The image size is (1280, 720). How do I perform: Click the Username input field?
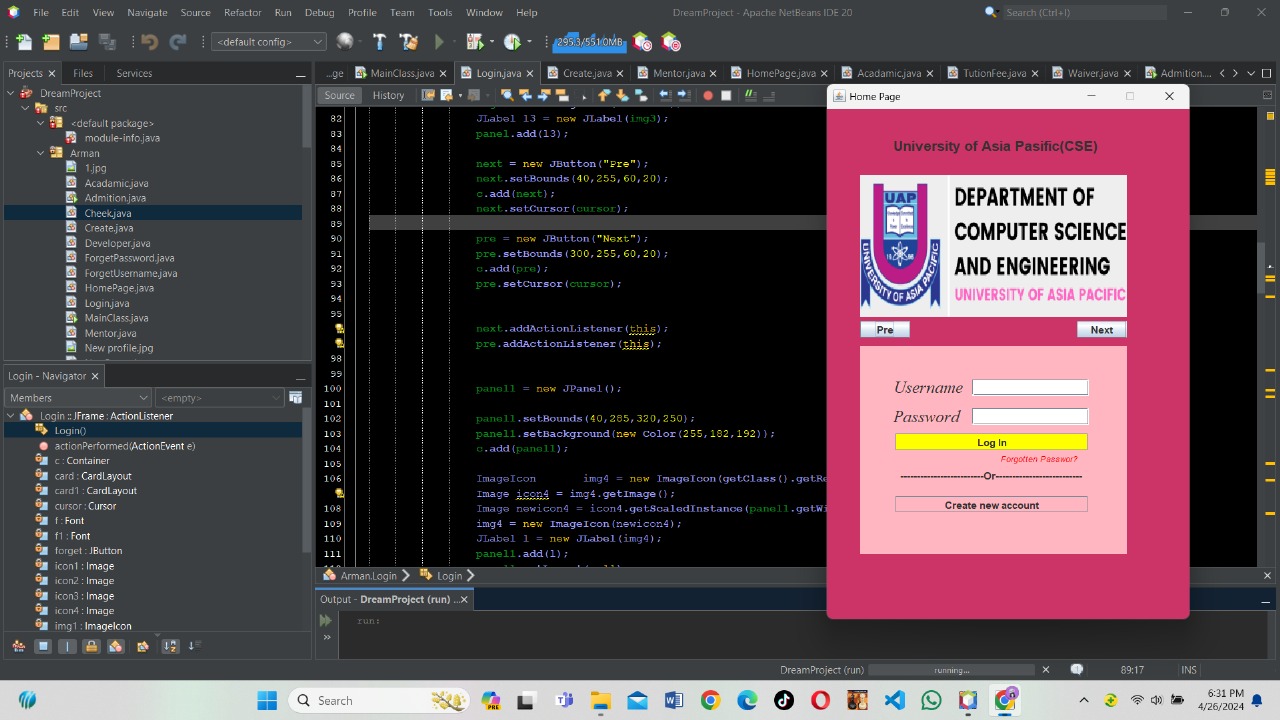point(1030,387)
